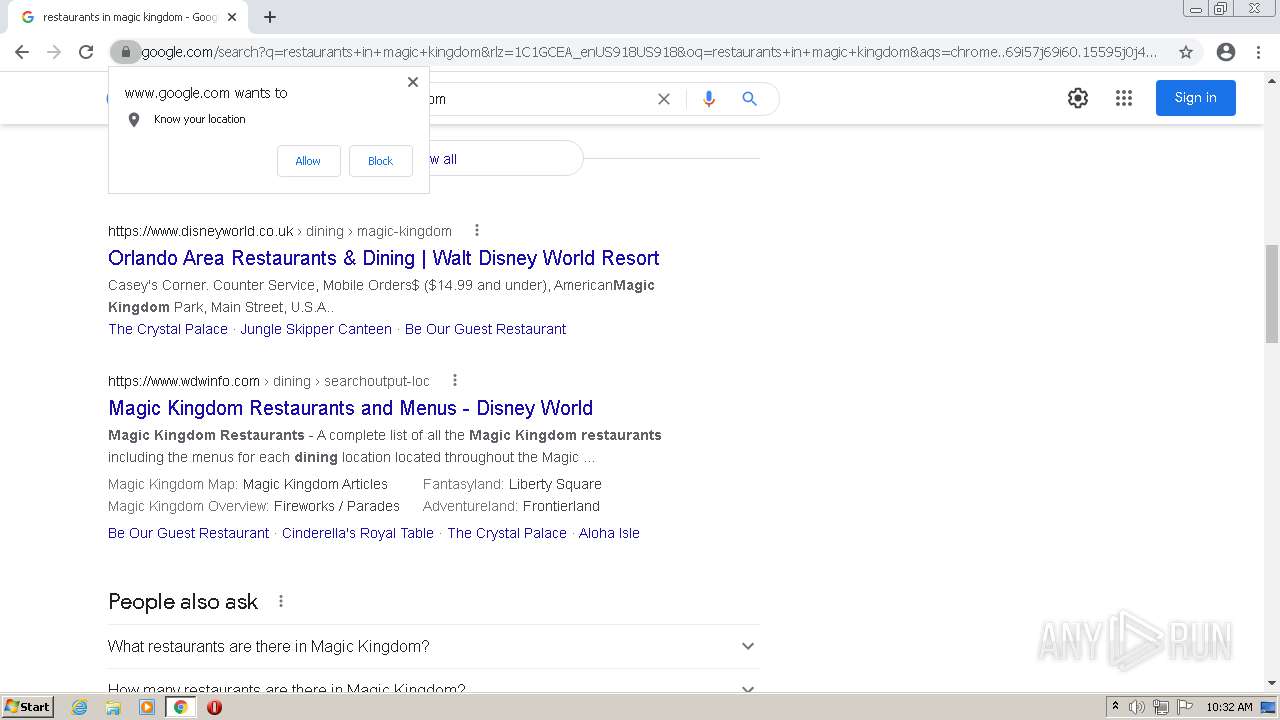Close the restaurants in magic kingdom tab
The height and width of the screenshot is (720, 1280).
click(x=232, y=17)
